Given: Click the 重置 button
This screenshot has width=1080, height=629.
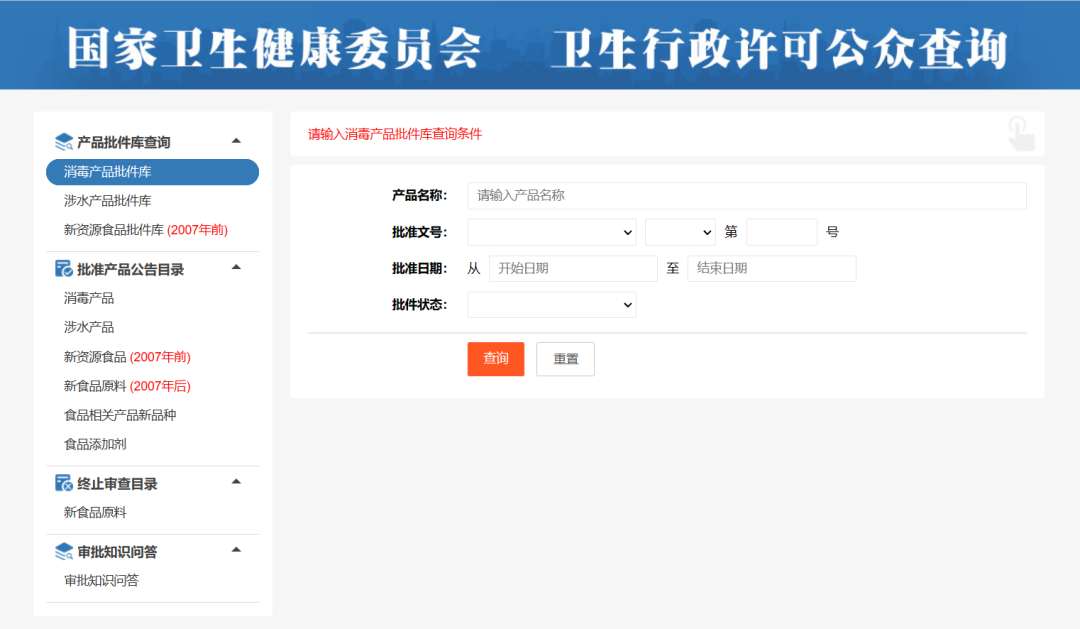Looking at the screenshot, I should [x=565, y=359].
